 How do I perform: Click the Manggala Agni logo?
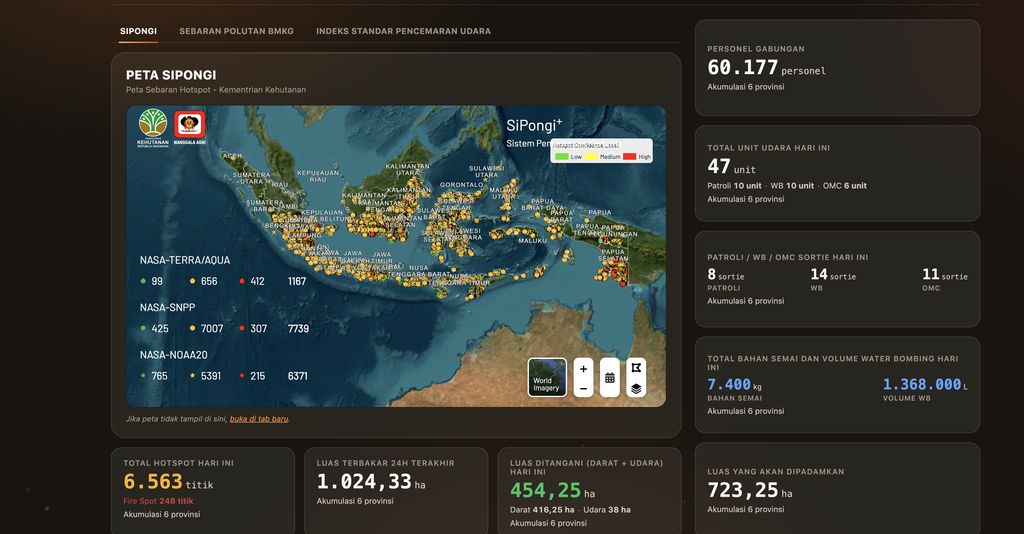pyautogui.click(x=189, y=128)
